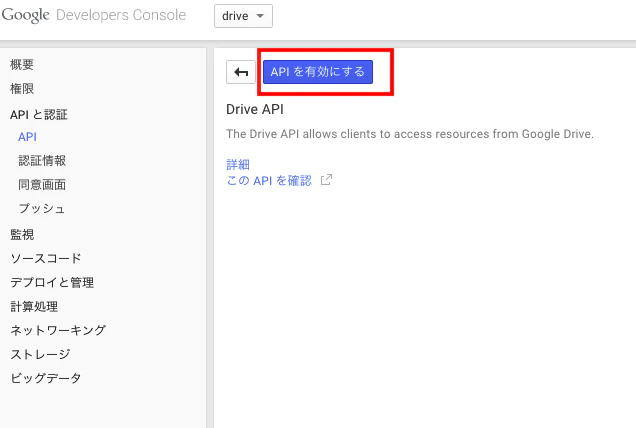Expand the 計算処理 sidebar section

(34, 306)
